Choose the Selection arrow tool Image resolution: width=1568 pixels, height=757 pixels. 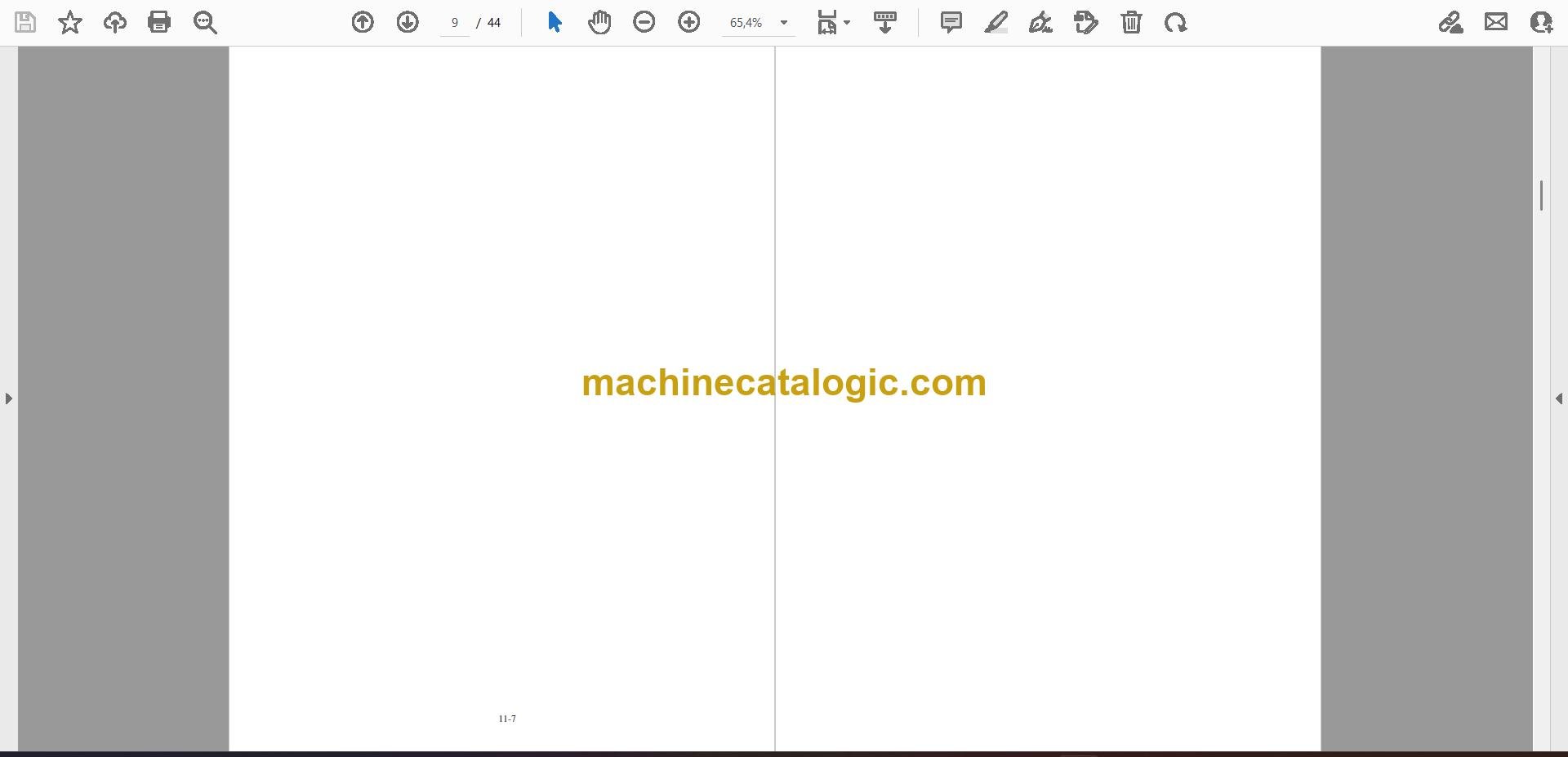click(555, 22)
